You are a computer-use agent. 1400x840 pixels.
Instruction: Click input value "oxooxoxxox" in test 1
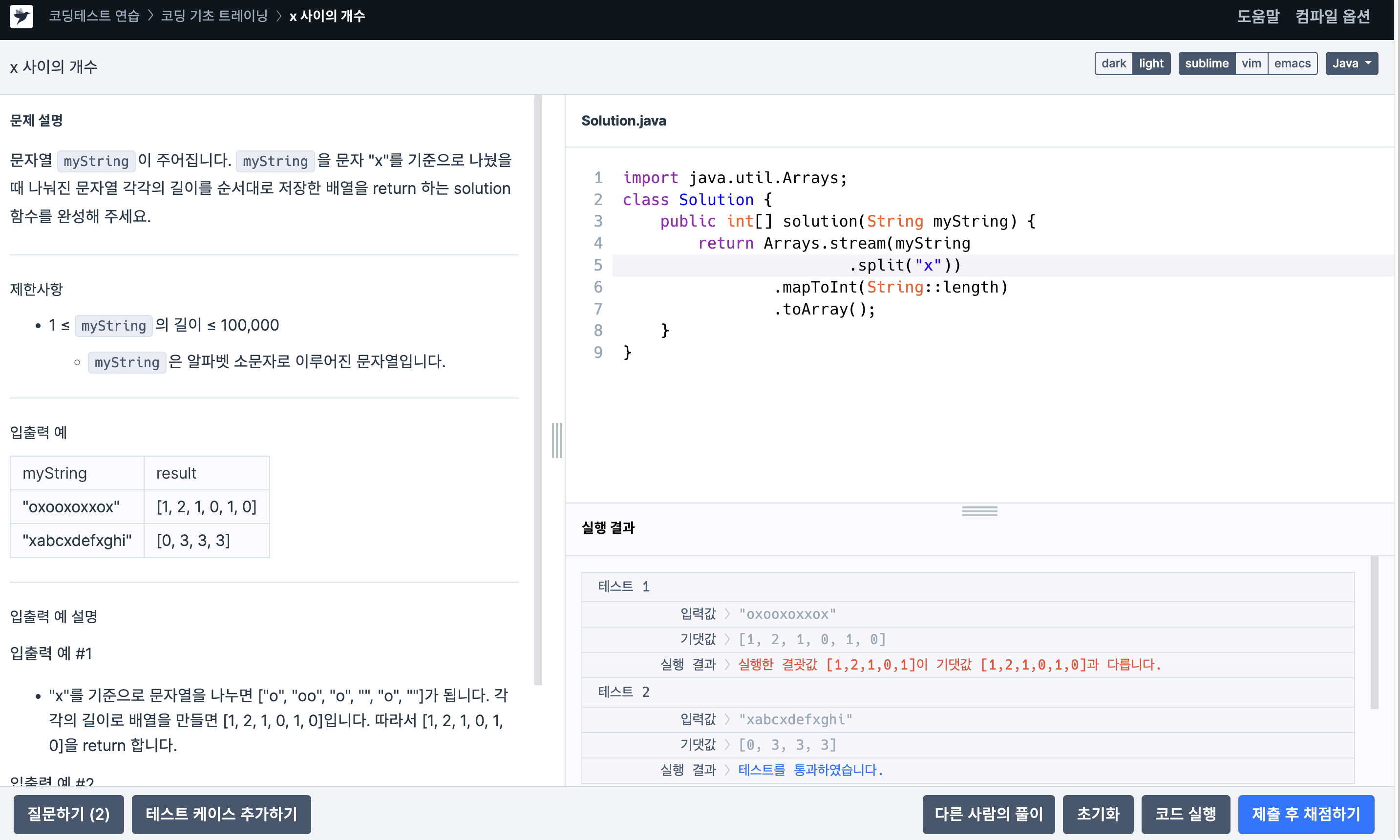tap(787, 614)
